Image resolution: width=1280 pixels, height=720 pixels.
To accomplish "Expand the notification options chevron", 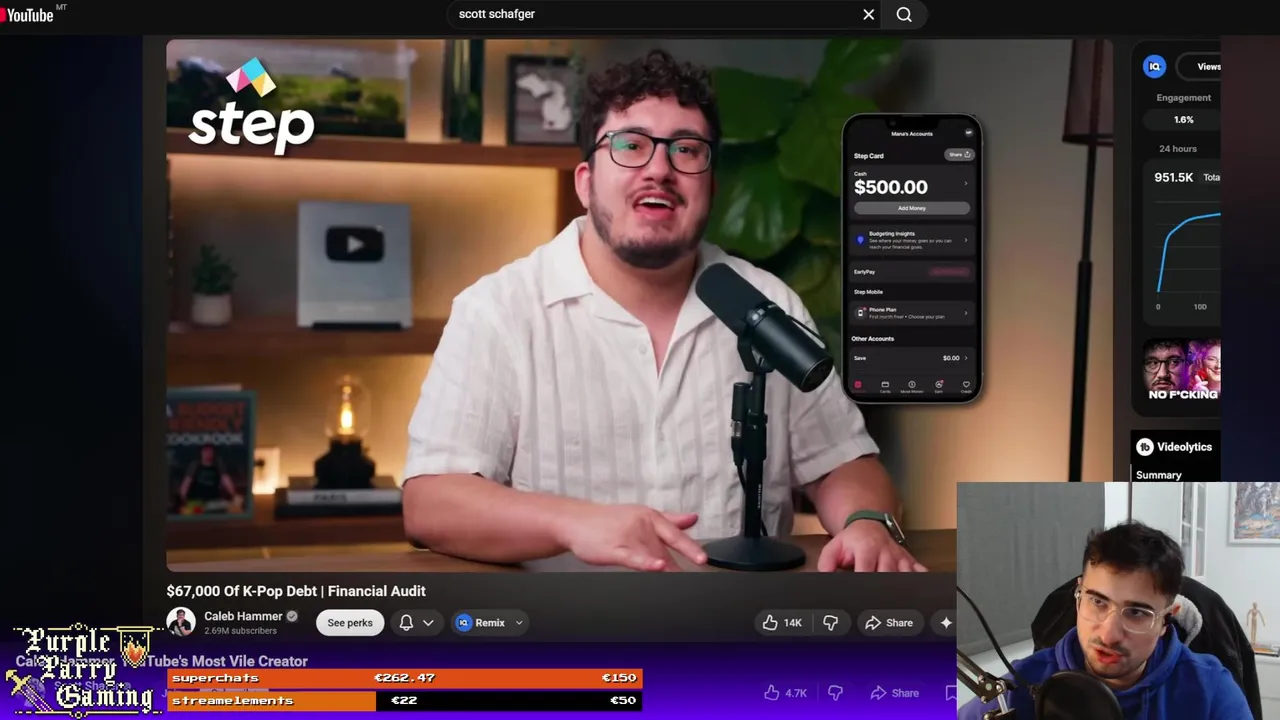I will pyautogui.click(x=428, y=623).
